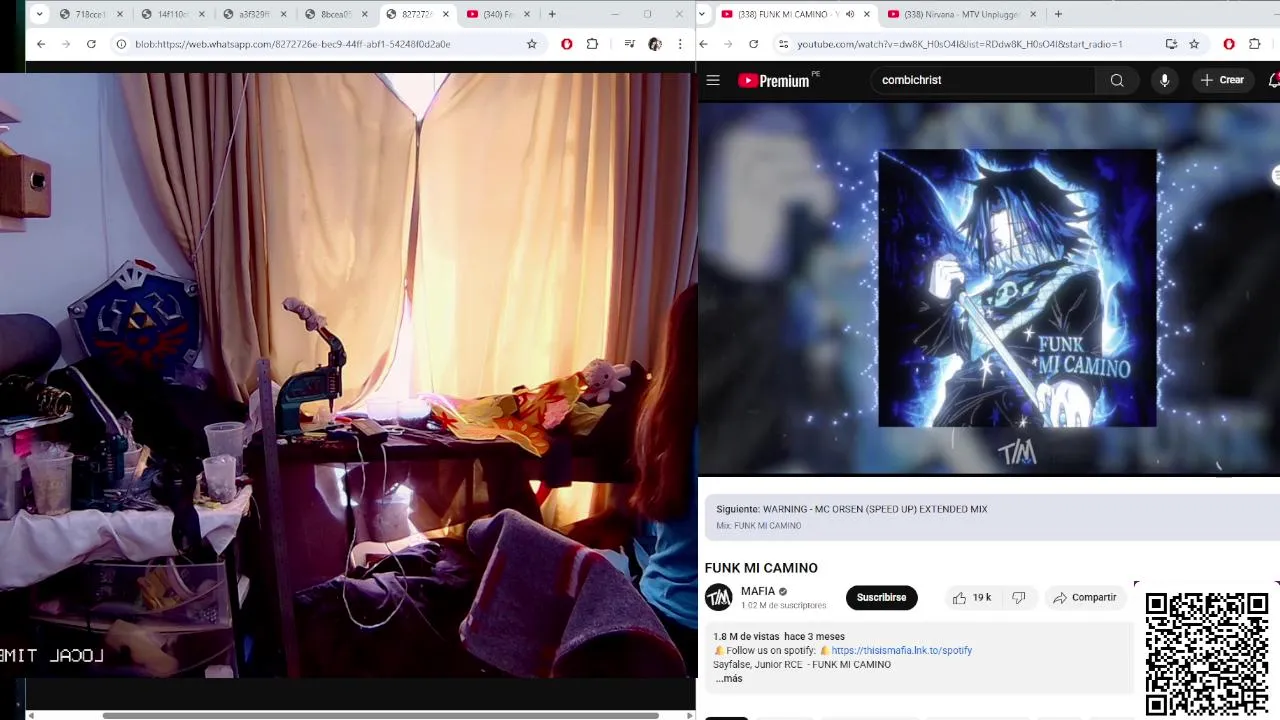Open the Opera extension icon in WhatsApp window
The width and height of the screenshot is (1280, 720).
[567, 44]
